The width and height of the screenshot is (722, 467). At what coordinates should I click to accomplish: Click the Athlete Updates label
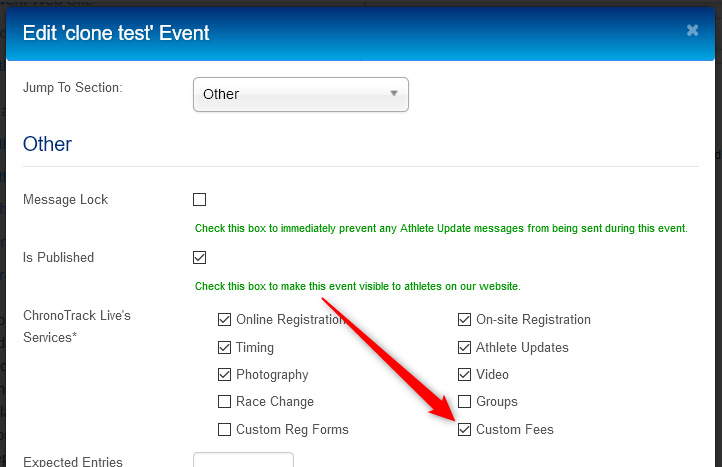tap(522, 347)
